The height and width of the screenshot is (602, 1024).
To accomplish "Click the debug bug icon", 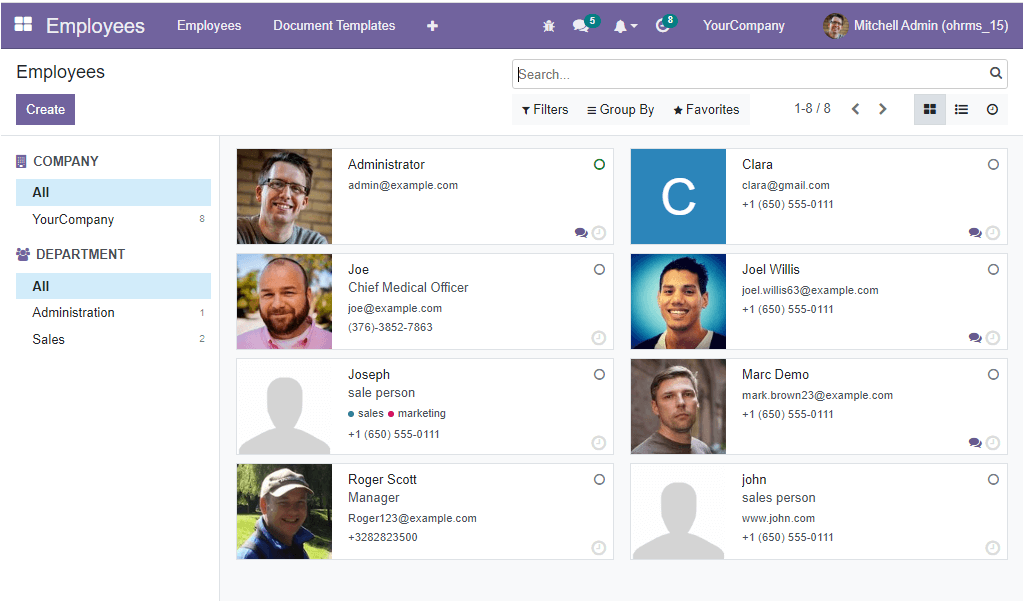I will coord(548,26).
